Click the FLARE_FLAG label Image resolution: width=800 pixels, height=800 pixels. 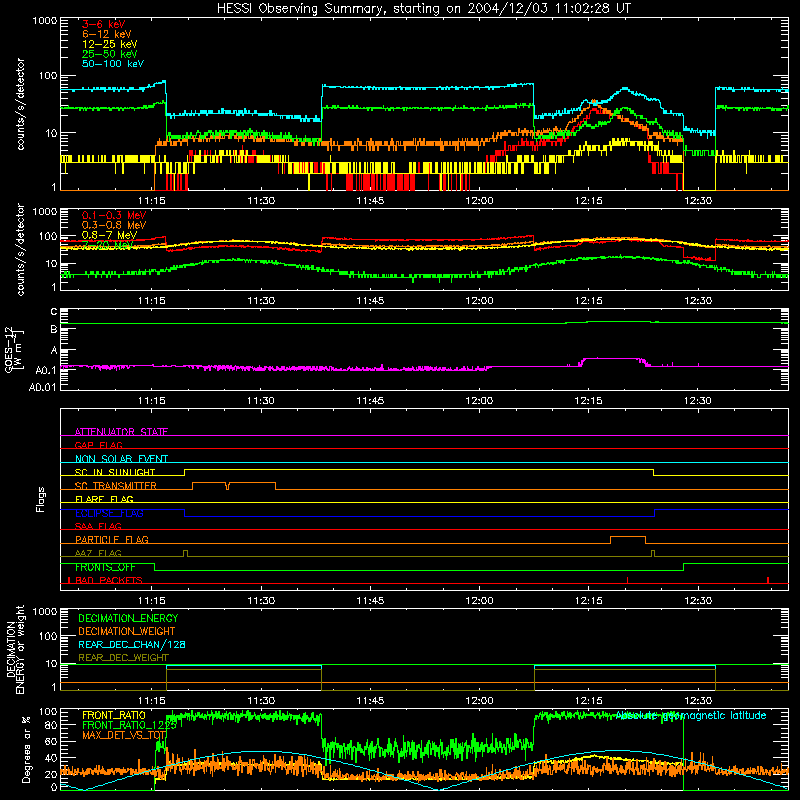104,499
